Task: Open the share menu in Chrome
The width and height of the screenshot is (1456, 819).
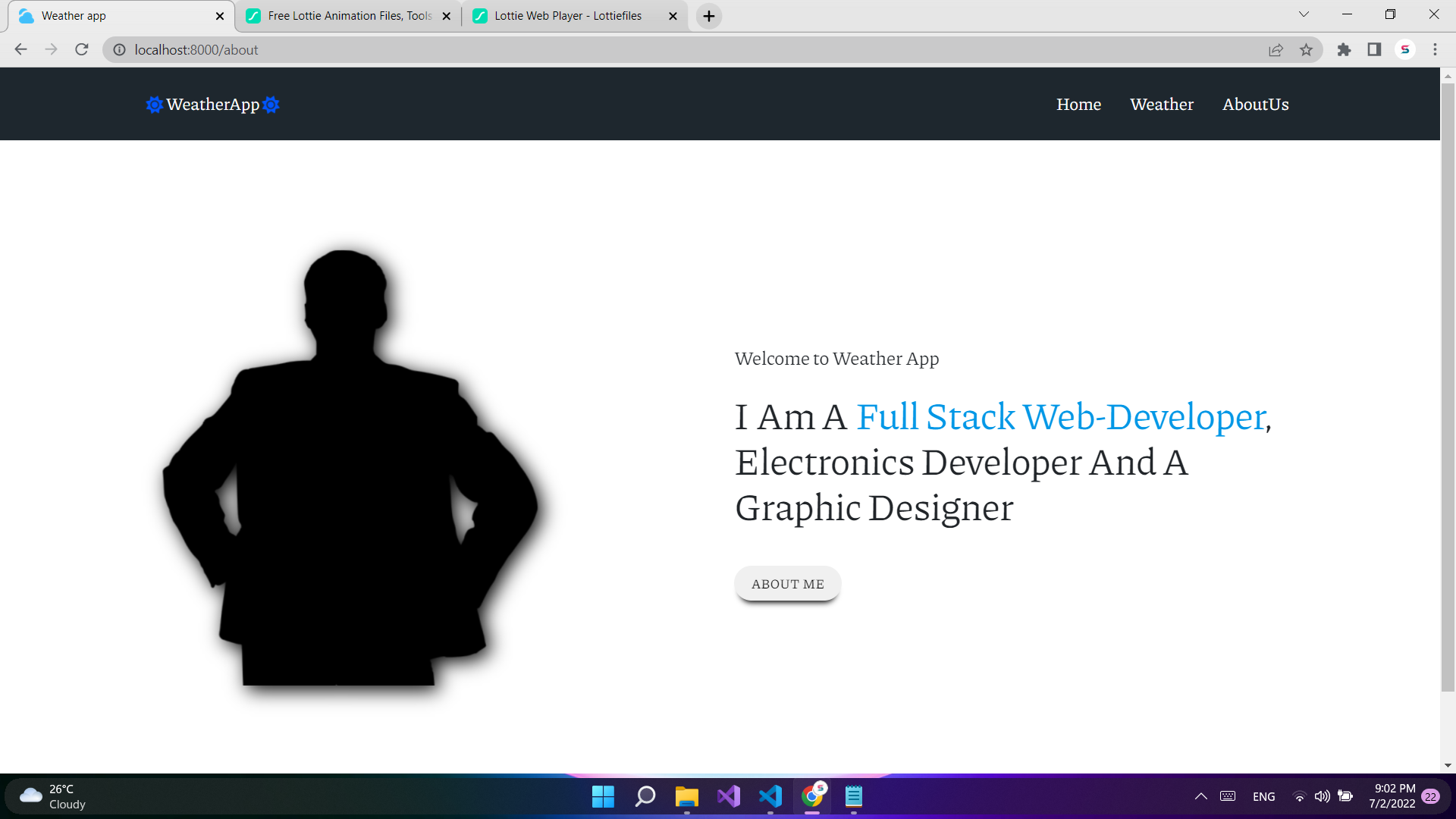Action: pyautogui.click(x=1276, y=49)
